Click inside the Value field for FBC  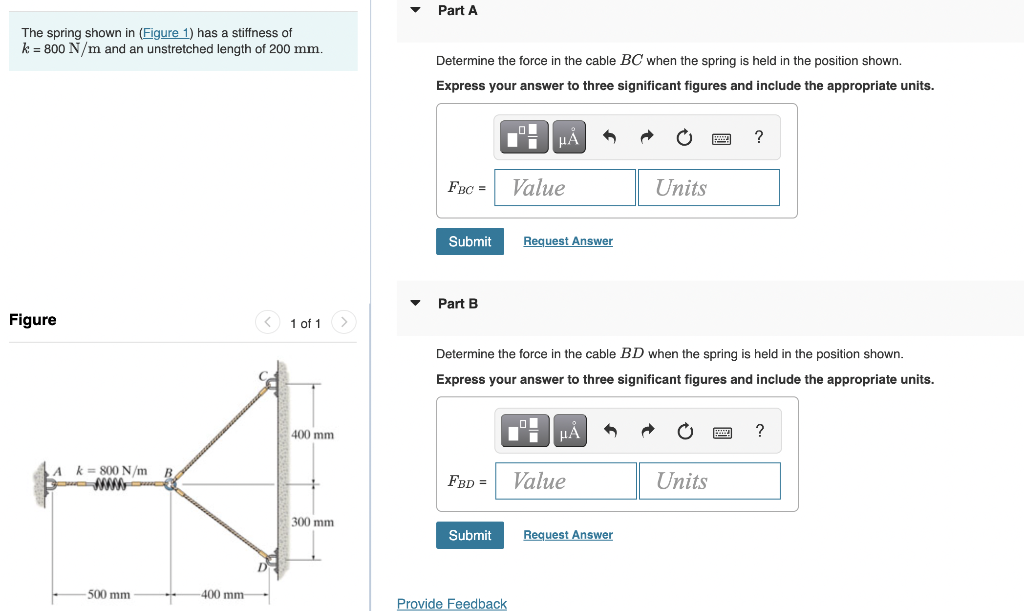564,187
